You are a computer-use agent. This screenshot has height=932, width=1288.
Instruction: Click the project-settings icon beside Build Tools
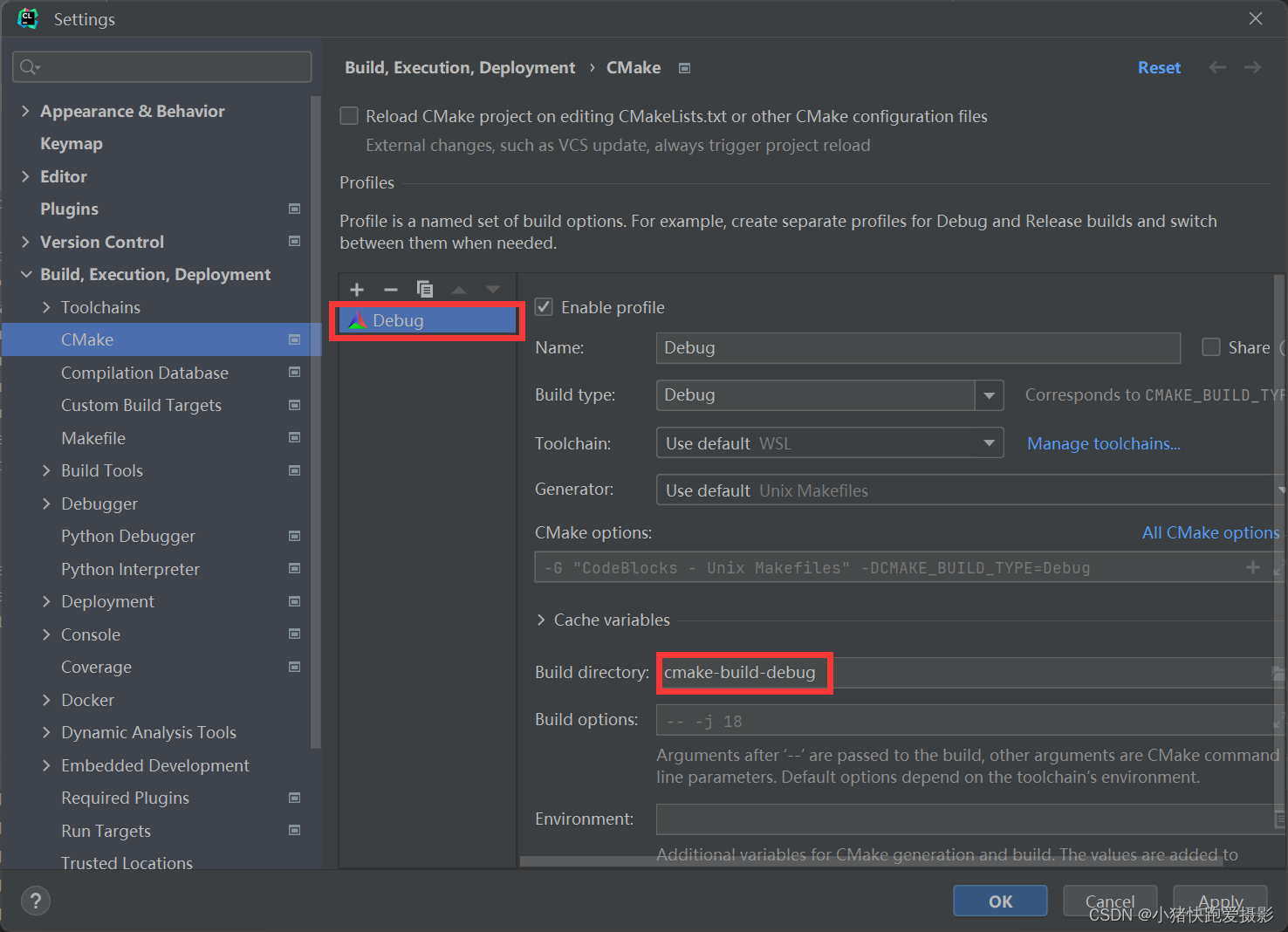point(295,470)
